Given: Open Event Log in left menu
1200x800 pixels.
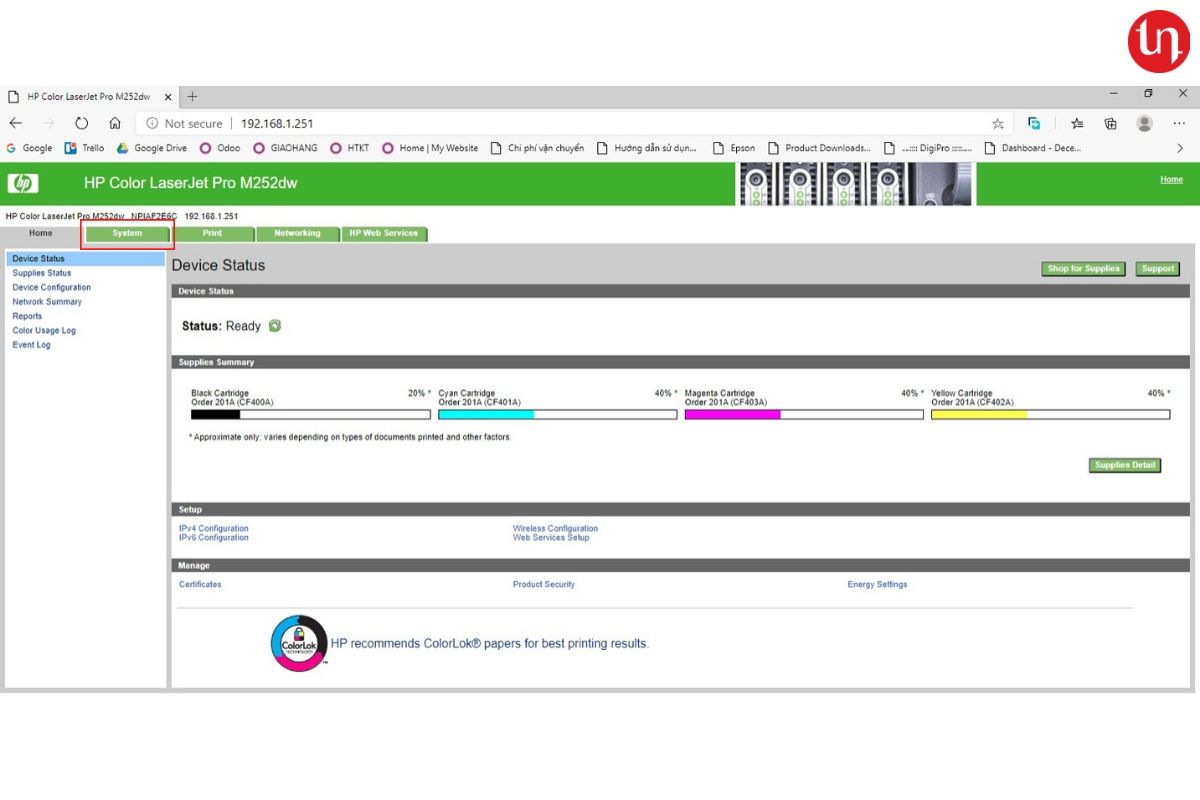Looking at the screenshot, I should [x=31, y=345].
